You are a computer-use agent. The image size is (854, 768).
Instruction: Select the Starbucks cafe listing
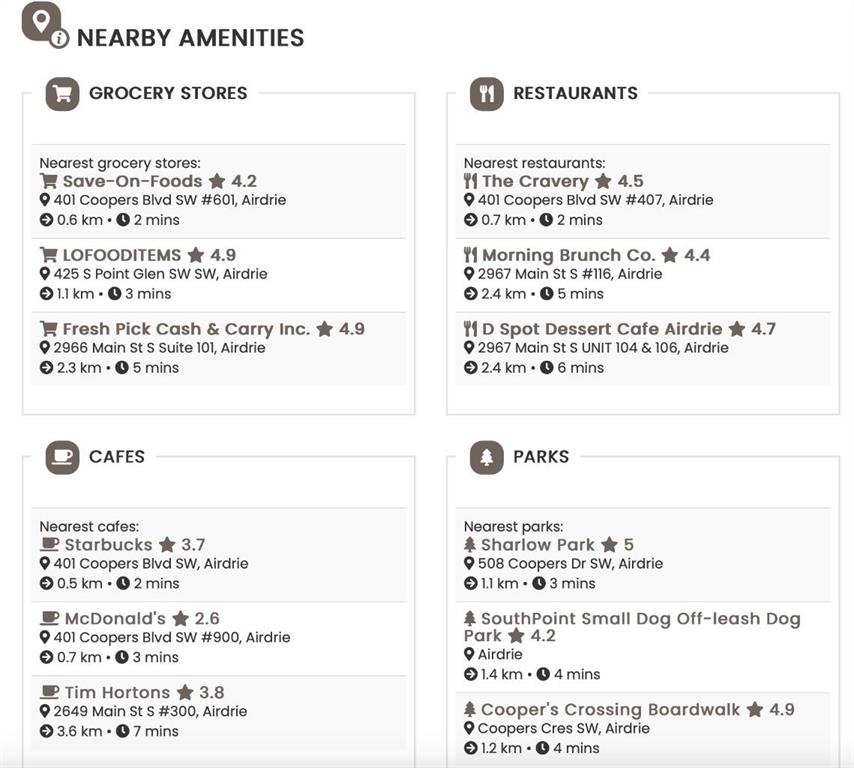pyautogui.click(x=108, y=545)
